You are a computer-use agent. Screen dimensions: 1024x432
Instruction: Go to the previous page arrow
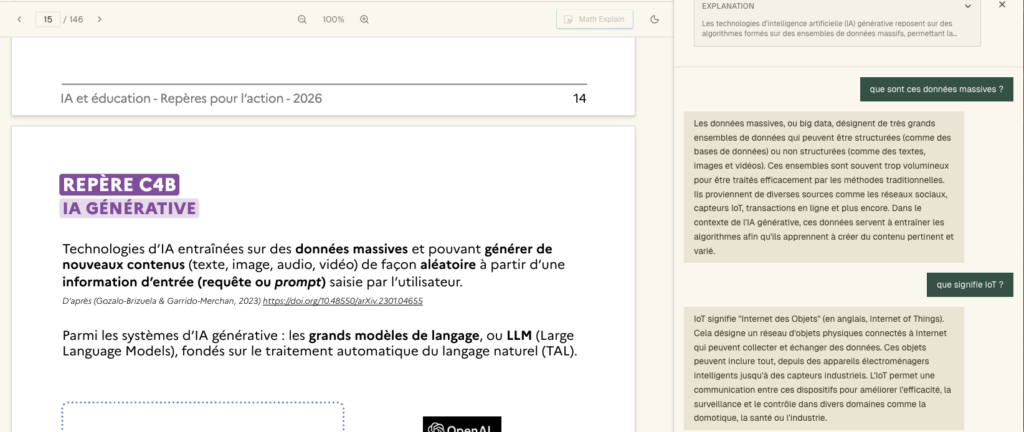[19, 20]
